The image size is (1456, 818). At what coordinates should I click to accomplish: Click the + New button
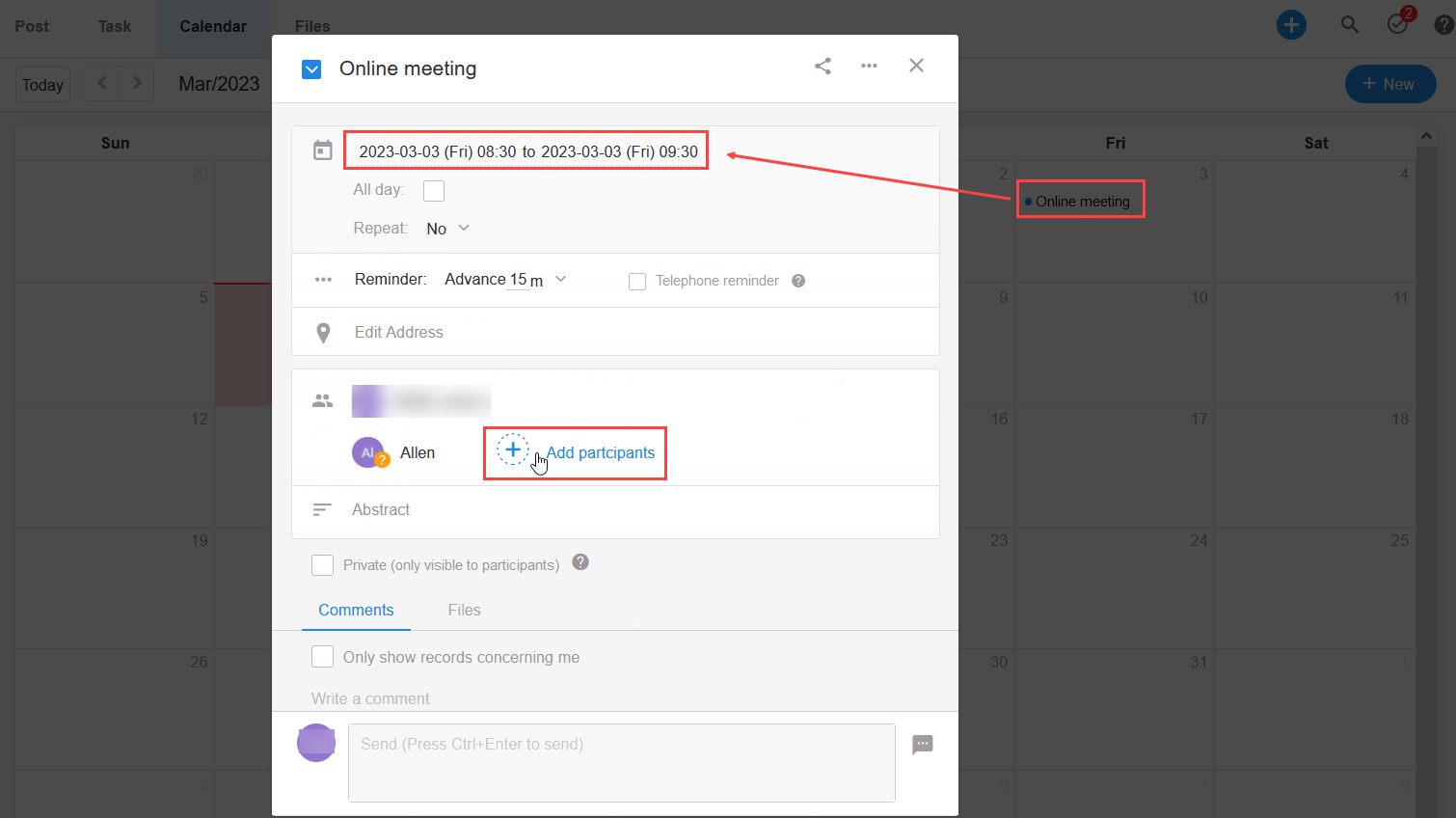coord(1390,84)
